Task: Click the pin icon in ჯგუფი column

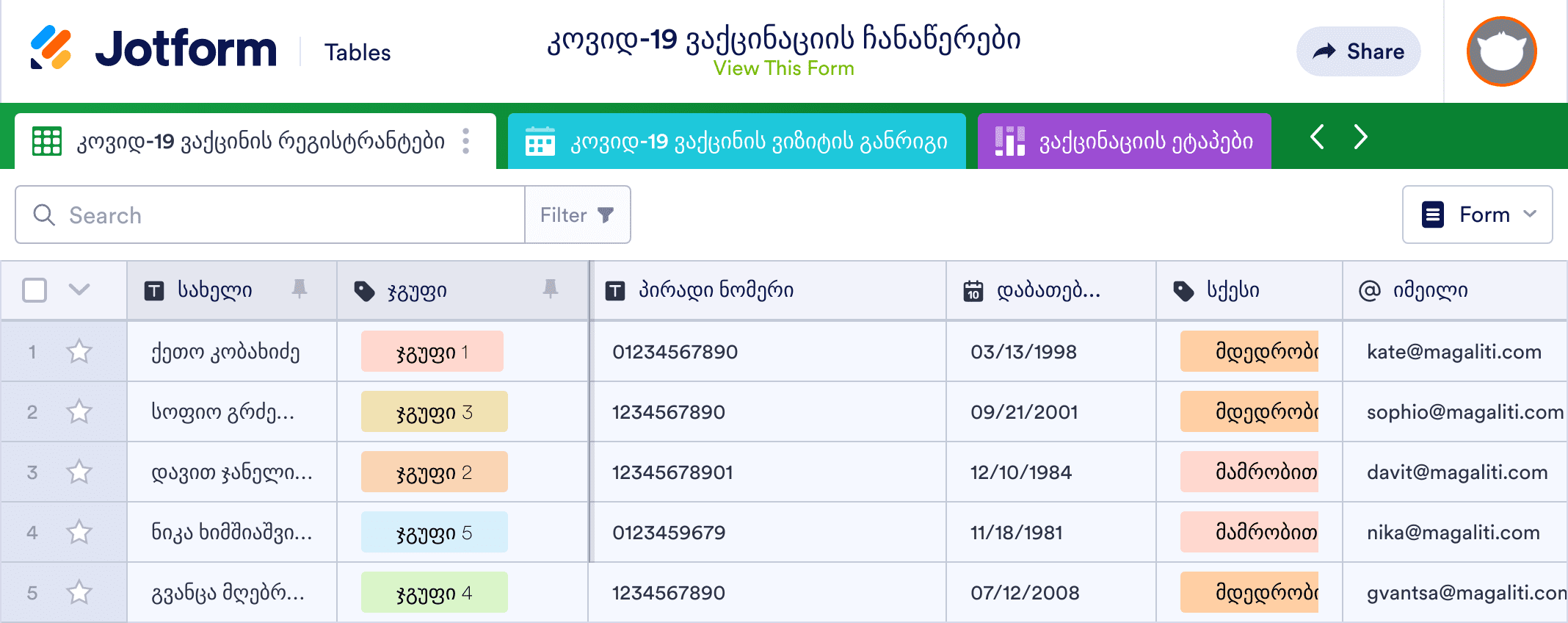Action: [550, 289]
